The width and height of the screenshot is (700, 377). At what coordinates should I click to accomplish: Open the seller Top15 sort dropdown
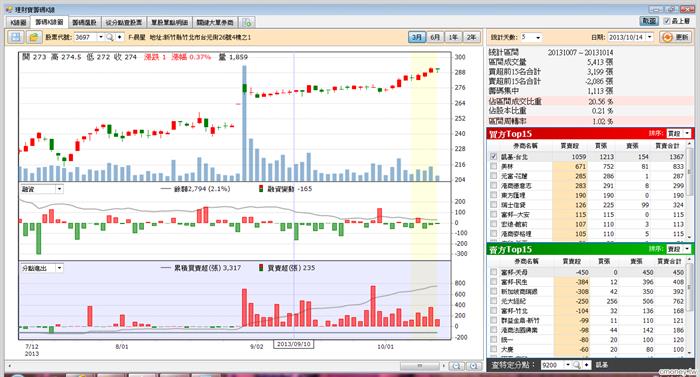(x=687, y=249)
